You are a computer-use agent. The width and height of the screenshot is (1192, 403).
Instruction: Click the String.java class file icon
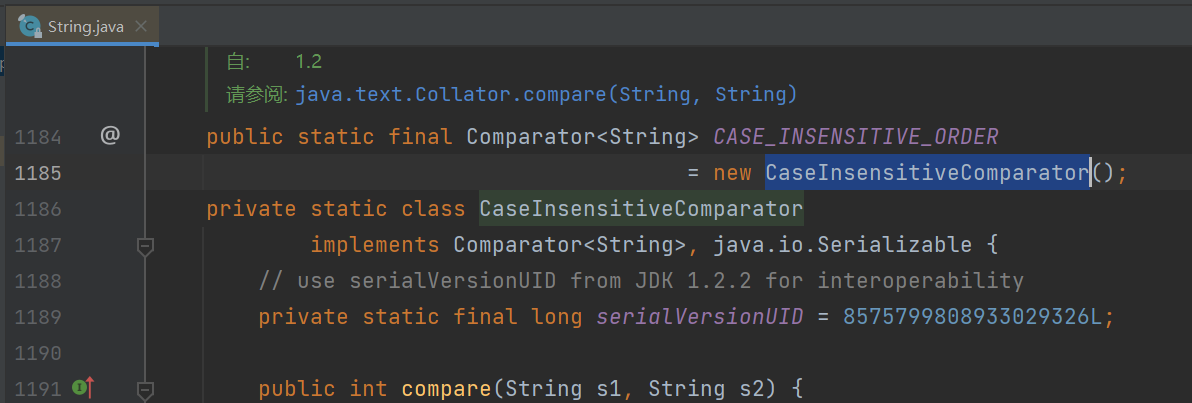tap(30, 27)
